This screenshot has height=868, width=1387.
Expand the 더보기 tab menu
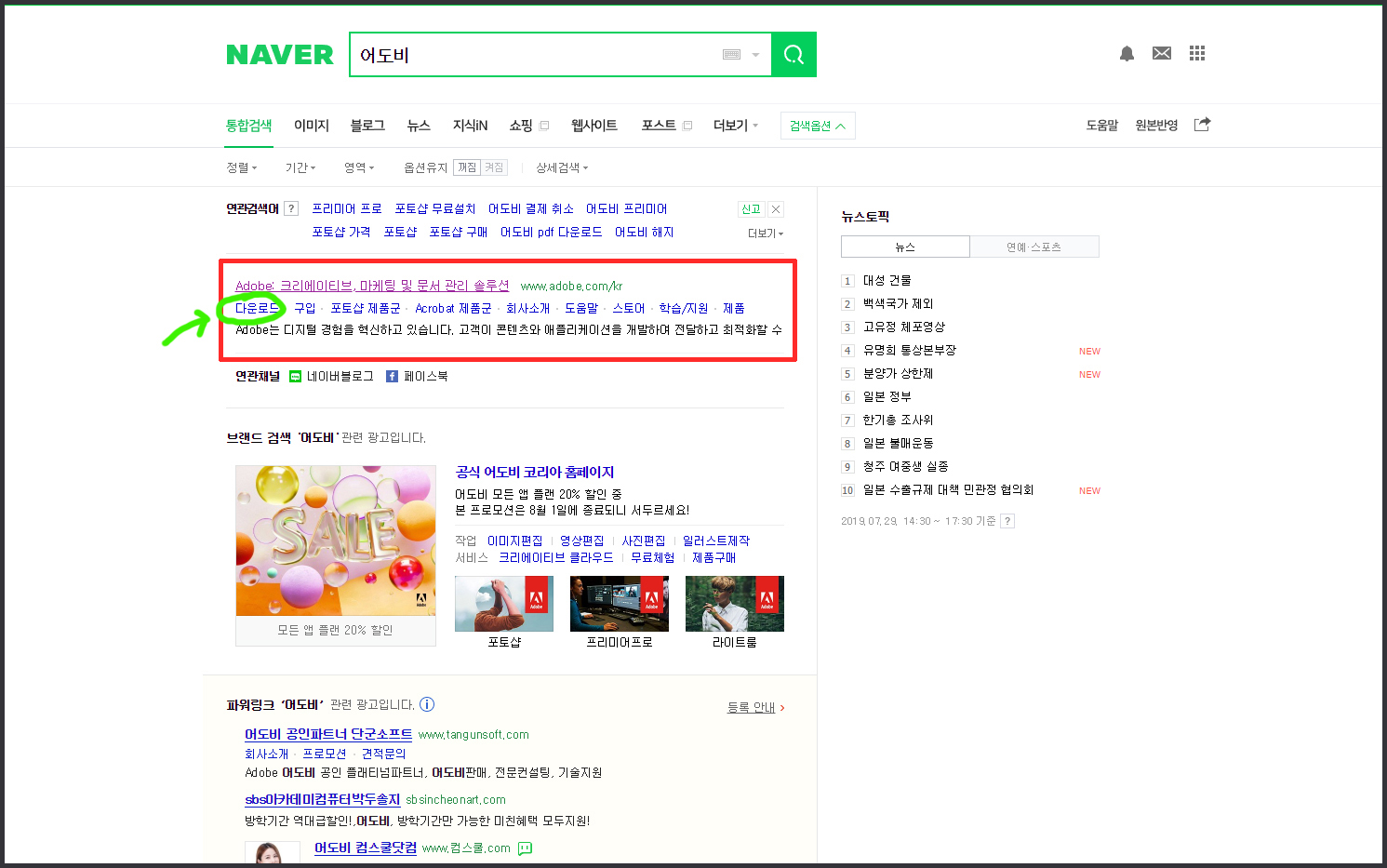click(x=735, y=126)
